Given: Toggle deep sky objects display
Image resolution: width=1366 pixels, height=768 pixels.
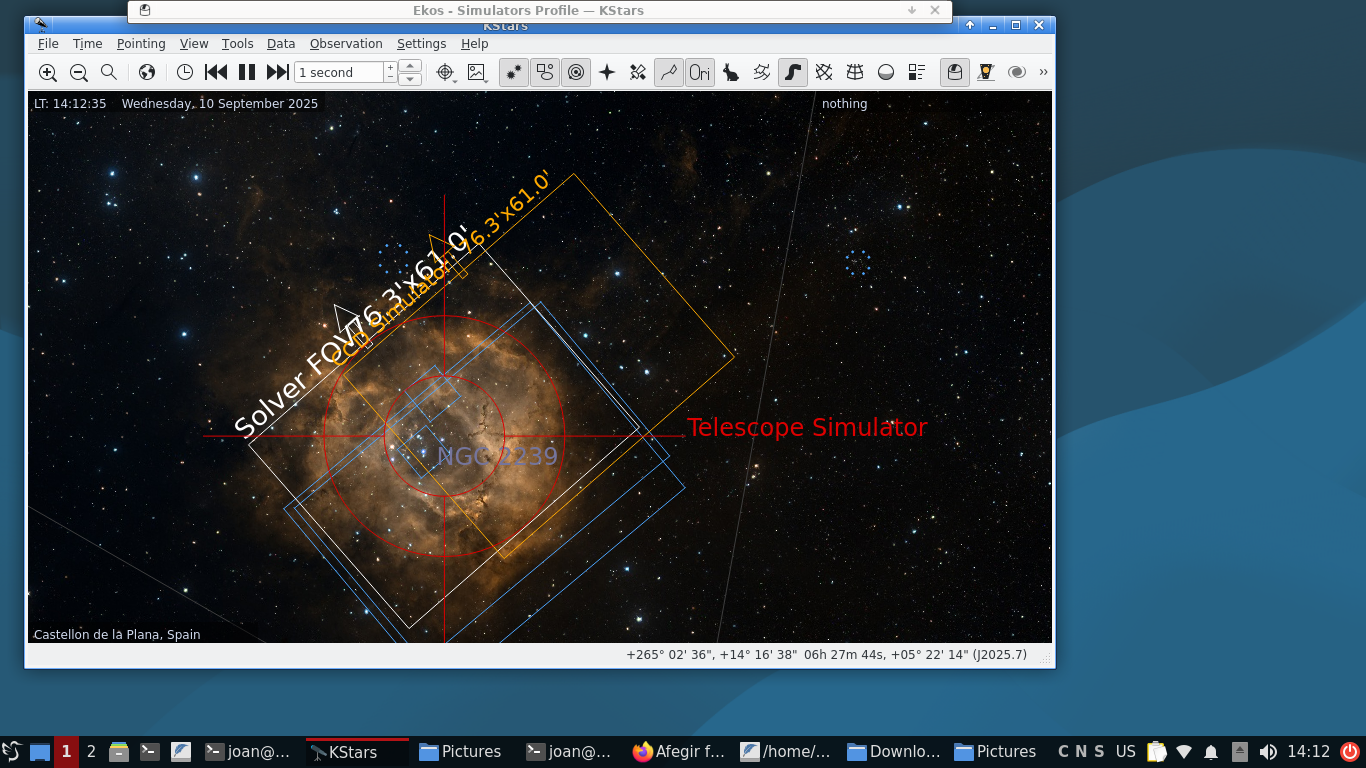Looking at the screenshot, I should point(545,72).
